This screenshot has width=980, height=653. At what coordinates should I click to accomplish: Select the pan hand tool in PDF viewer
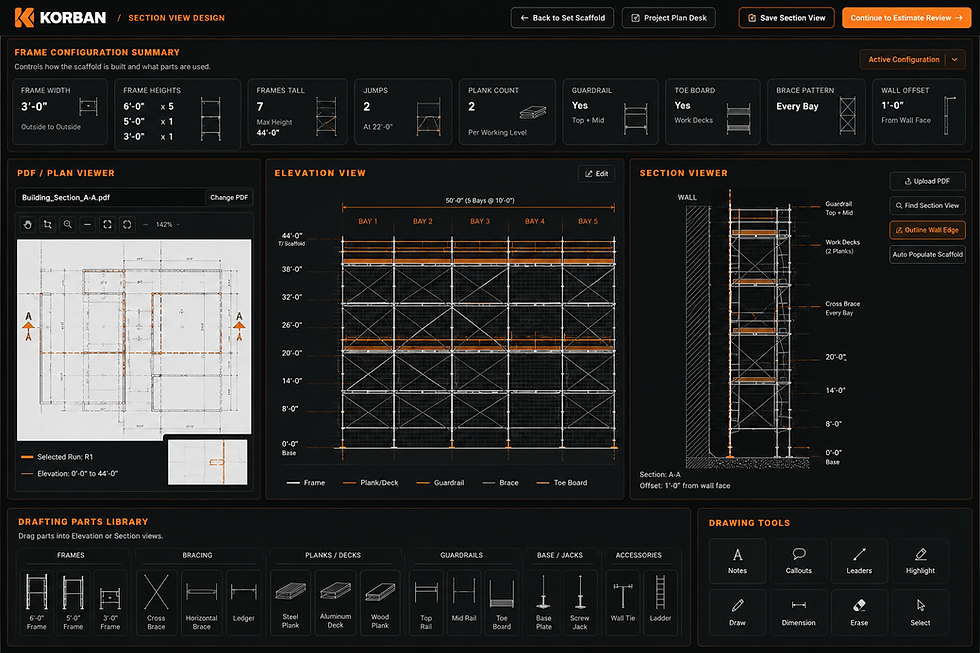(28, 224)
